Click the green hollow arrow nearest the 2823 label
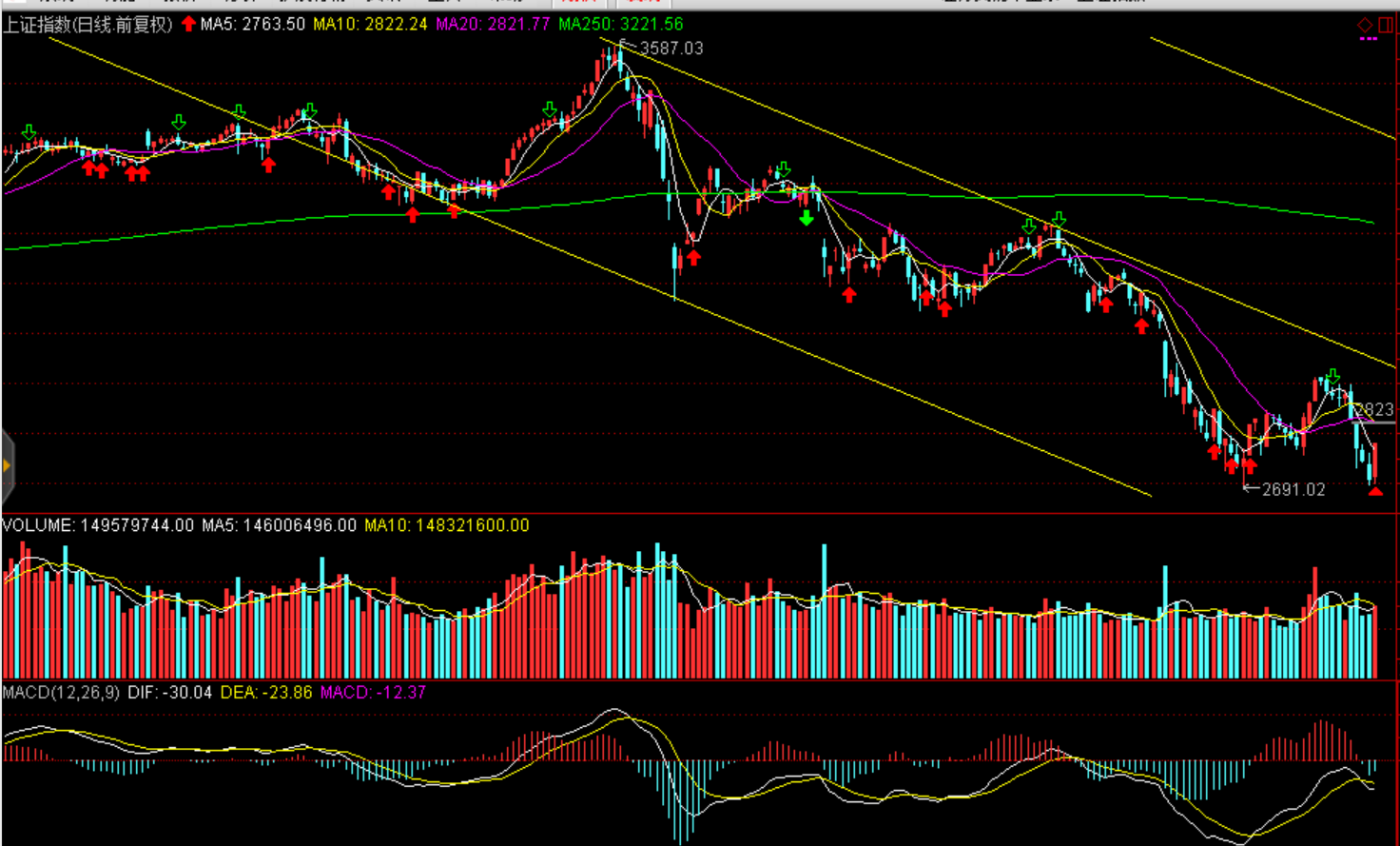Viewport: 1400px width, 846px height. (x=1333, y=376)
